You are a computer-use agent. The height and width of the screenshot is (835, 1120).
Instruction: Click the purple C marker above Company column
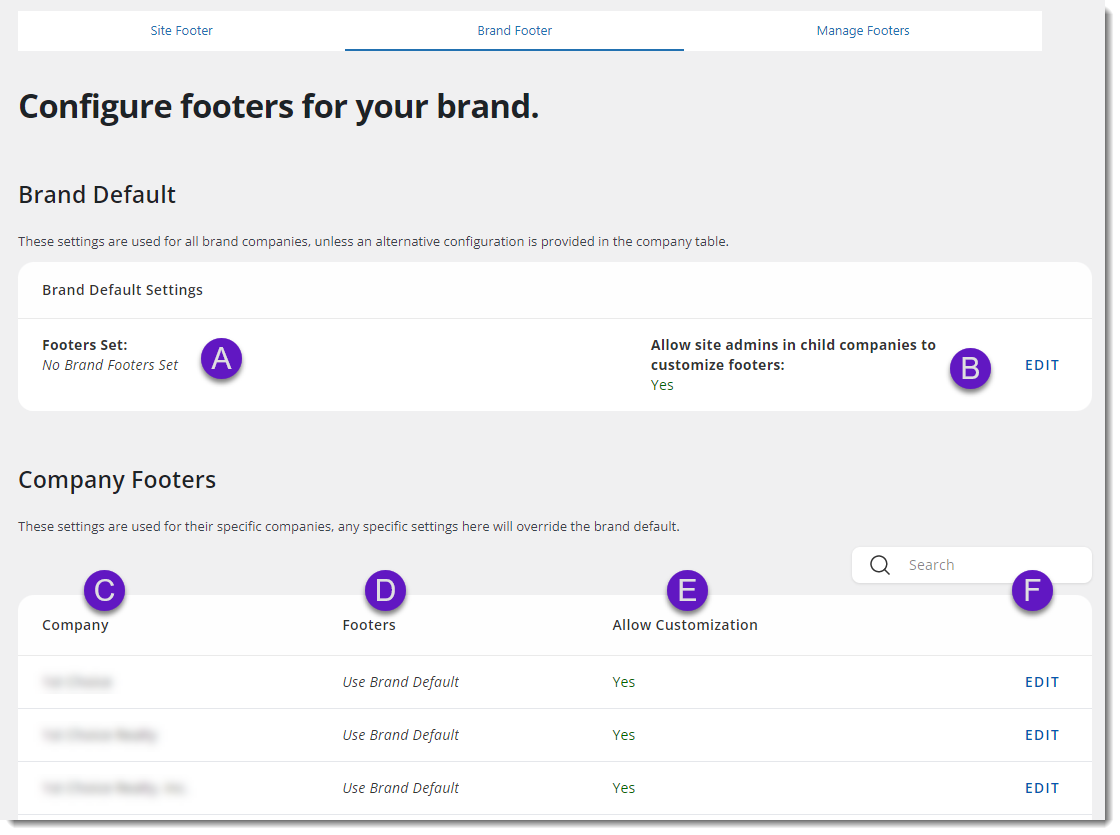104,591
